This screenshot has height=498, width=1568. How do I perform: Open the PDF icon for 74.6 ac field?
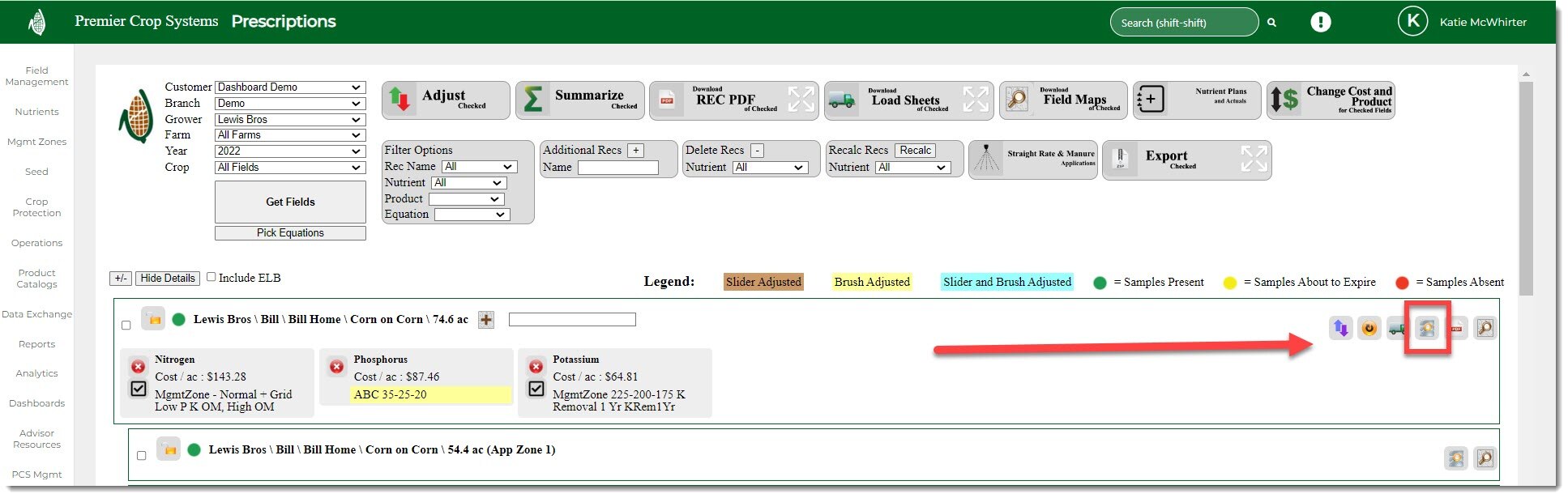pyautogui.click(x=1457, y=328)
